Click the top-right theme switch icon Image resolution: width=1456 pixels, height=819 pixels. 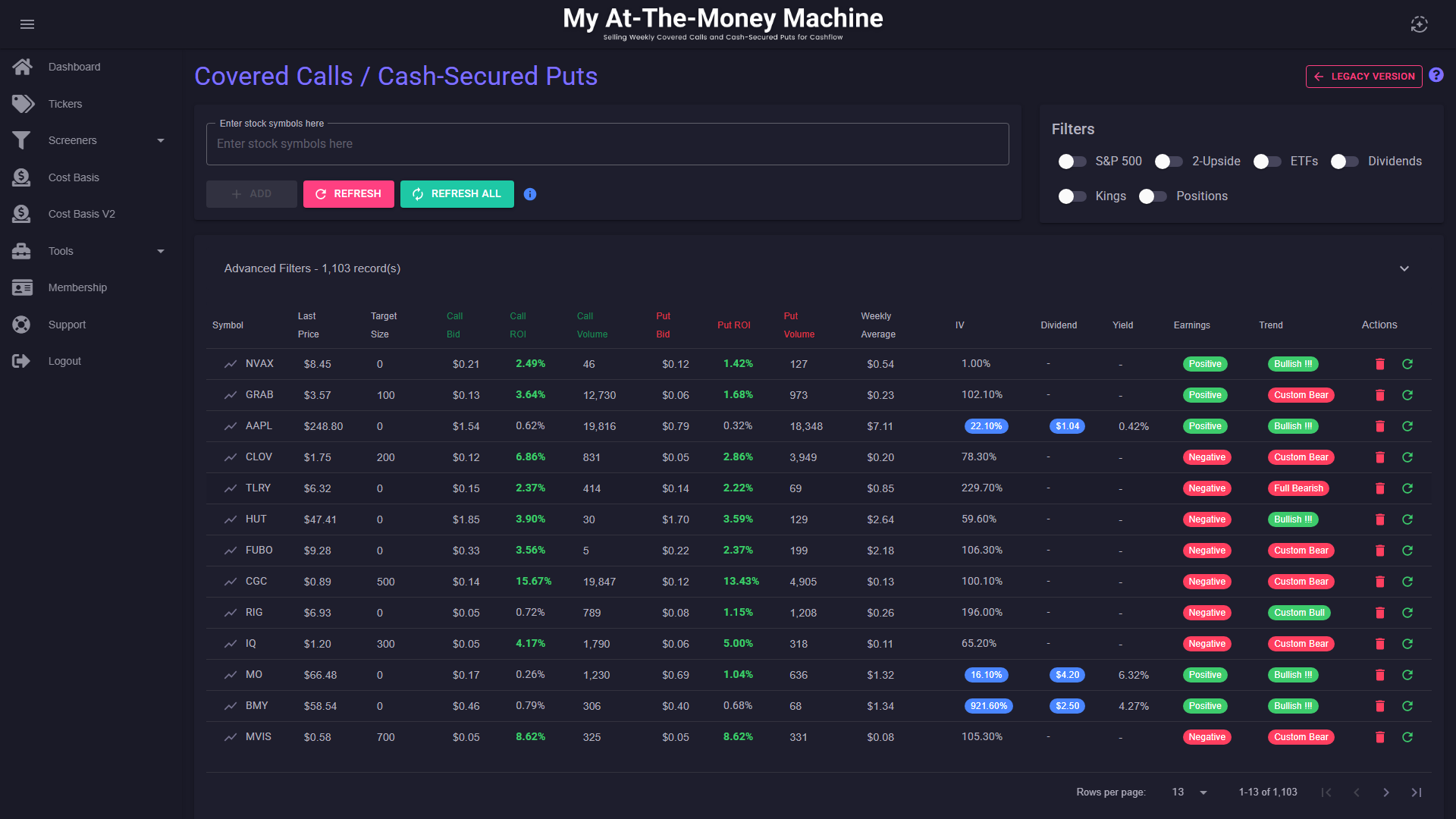[1419, 24]
